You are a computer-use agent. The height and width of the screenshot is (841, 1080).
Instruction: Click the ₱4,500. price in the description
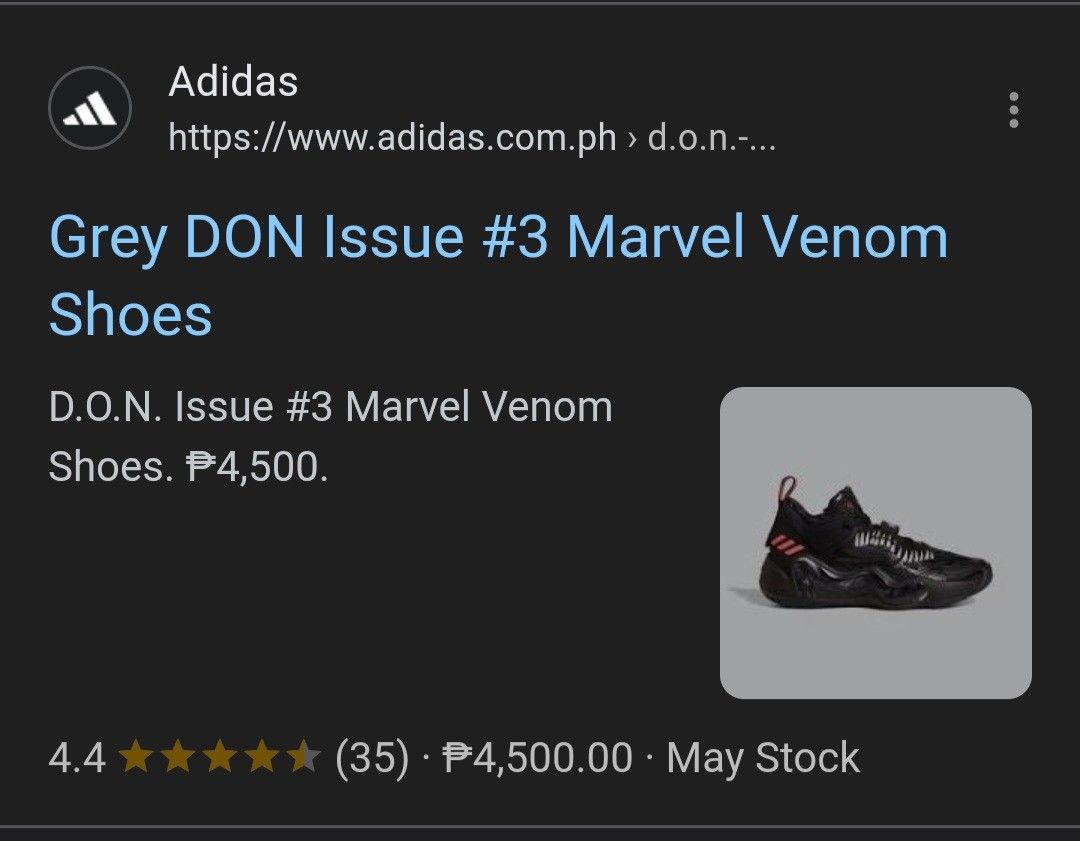(x=257, y=466)
